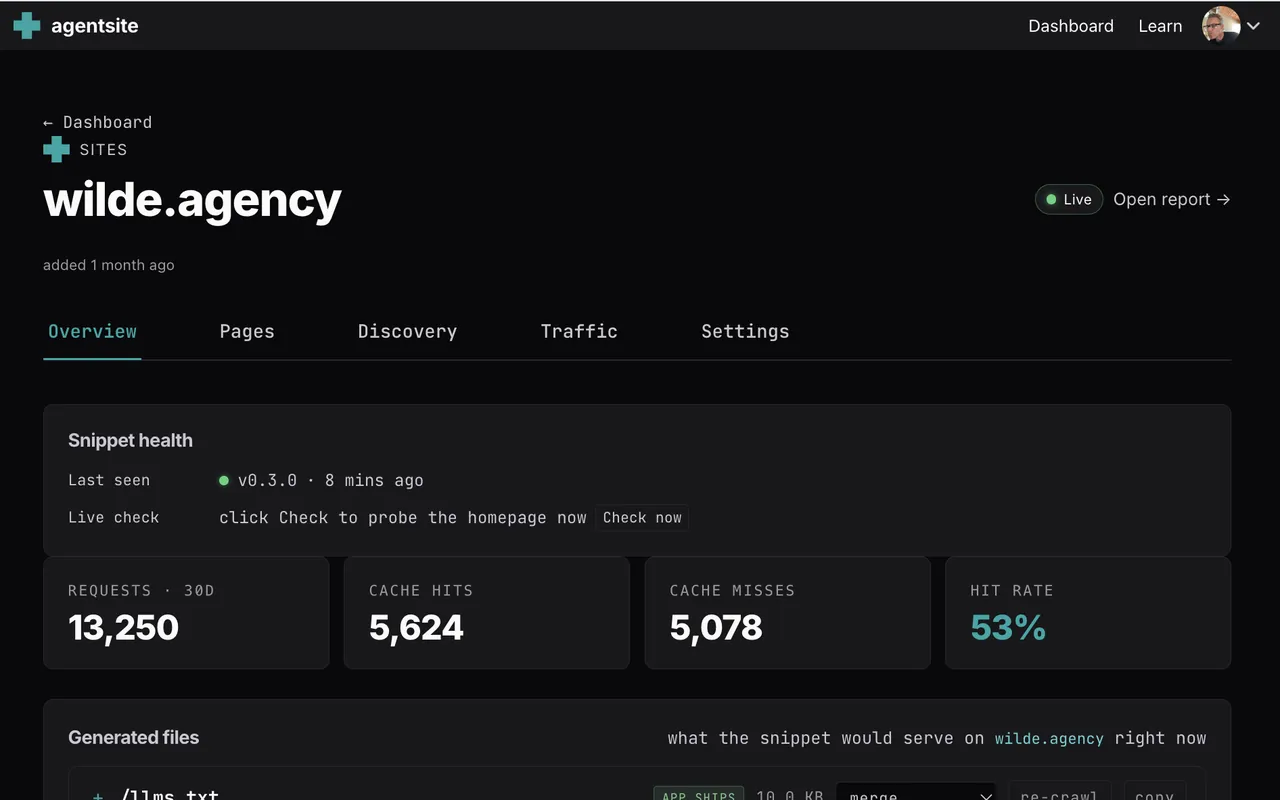Click the Snippet health heading
The width and height of the screenshot is (1280, 800).
point(130,440)
